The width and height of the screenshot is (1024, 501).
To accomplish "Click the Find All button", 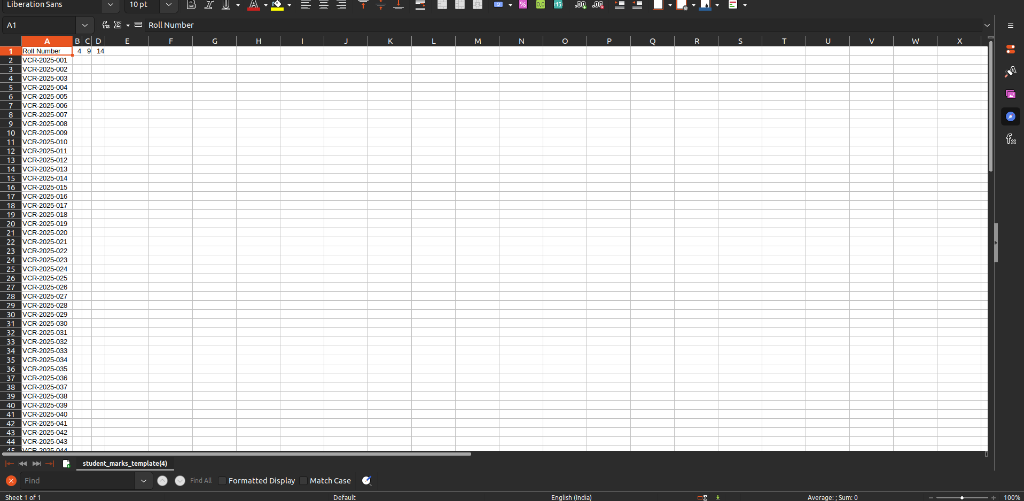I will 200,481.
